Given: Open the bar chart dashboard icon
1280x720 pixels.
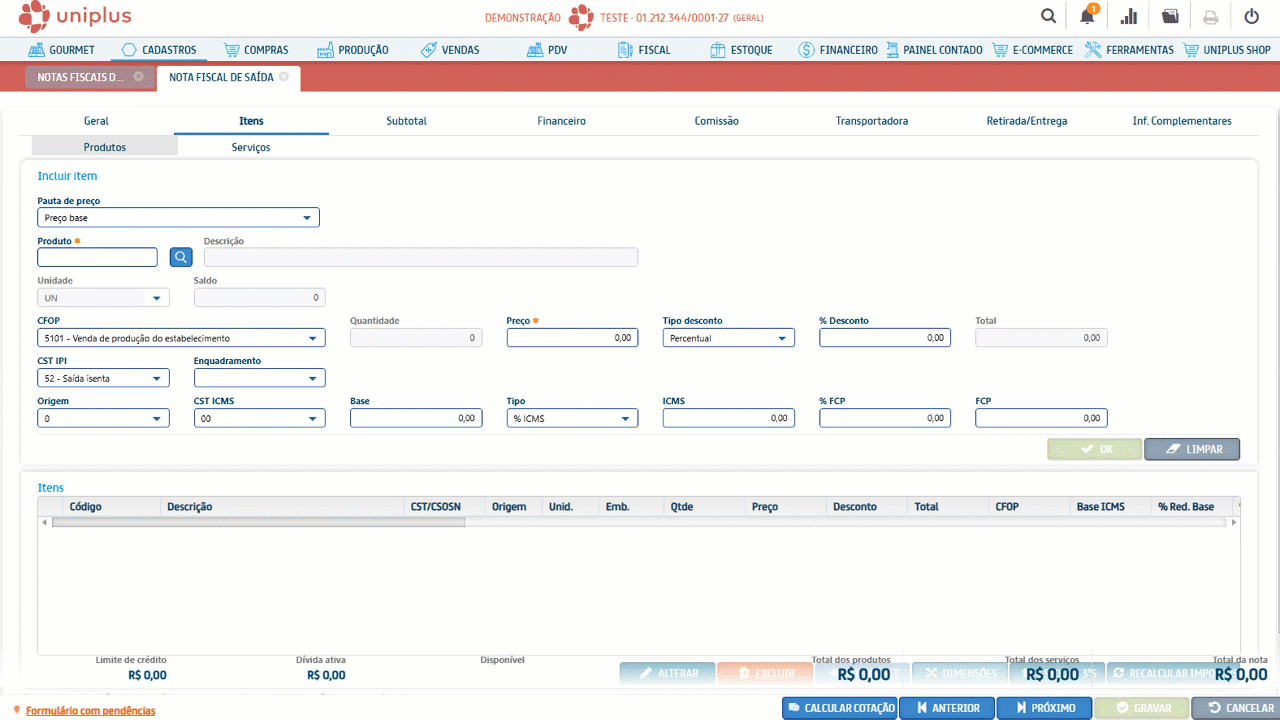Looking at the screenshot, I should pos(1129,16).
